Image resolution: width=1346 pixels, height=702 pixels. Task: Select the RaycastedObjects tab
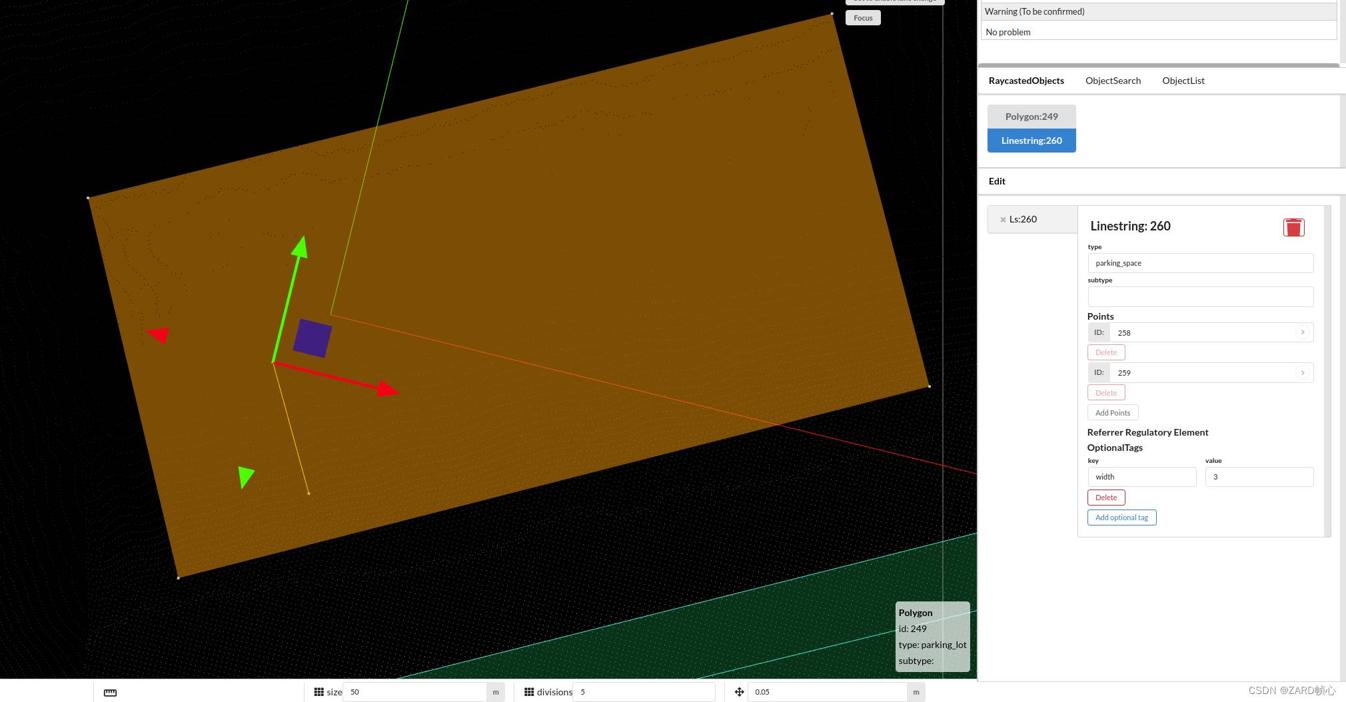[1026, 81]
